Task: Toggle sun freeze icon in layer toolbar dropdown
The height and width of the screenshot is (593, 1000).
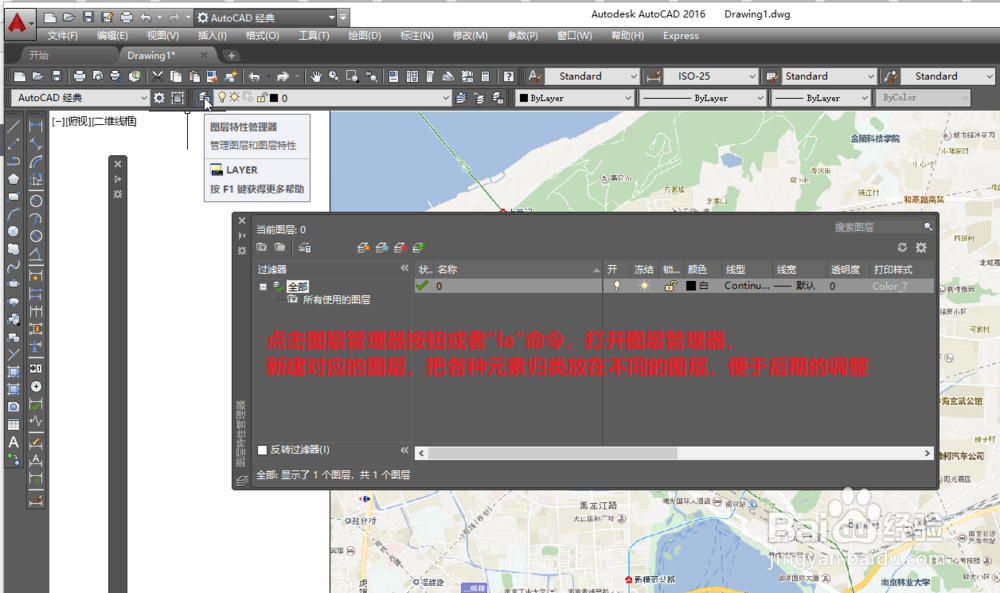Action: (235, 98)
